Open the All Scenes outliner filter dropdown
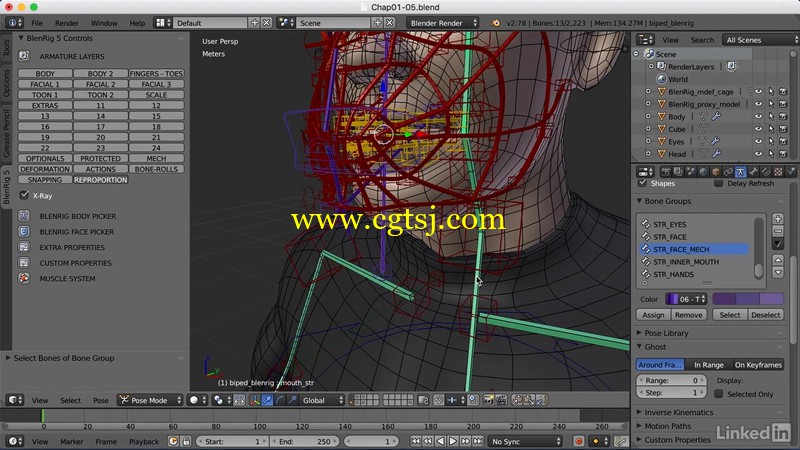Image resolution: width=800 pixels, height=450 pixels. 760,40
